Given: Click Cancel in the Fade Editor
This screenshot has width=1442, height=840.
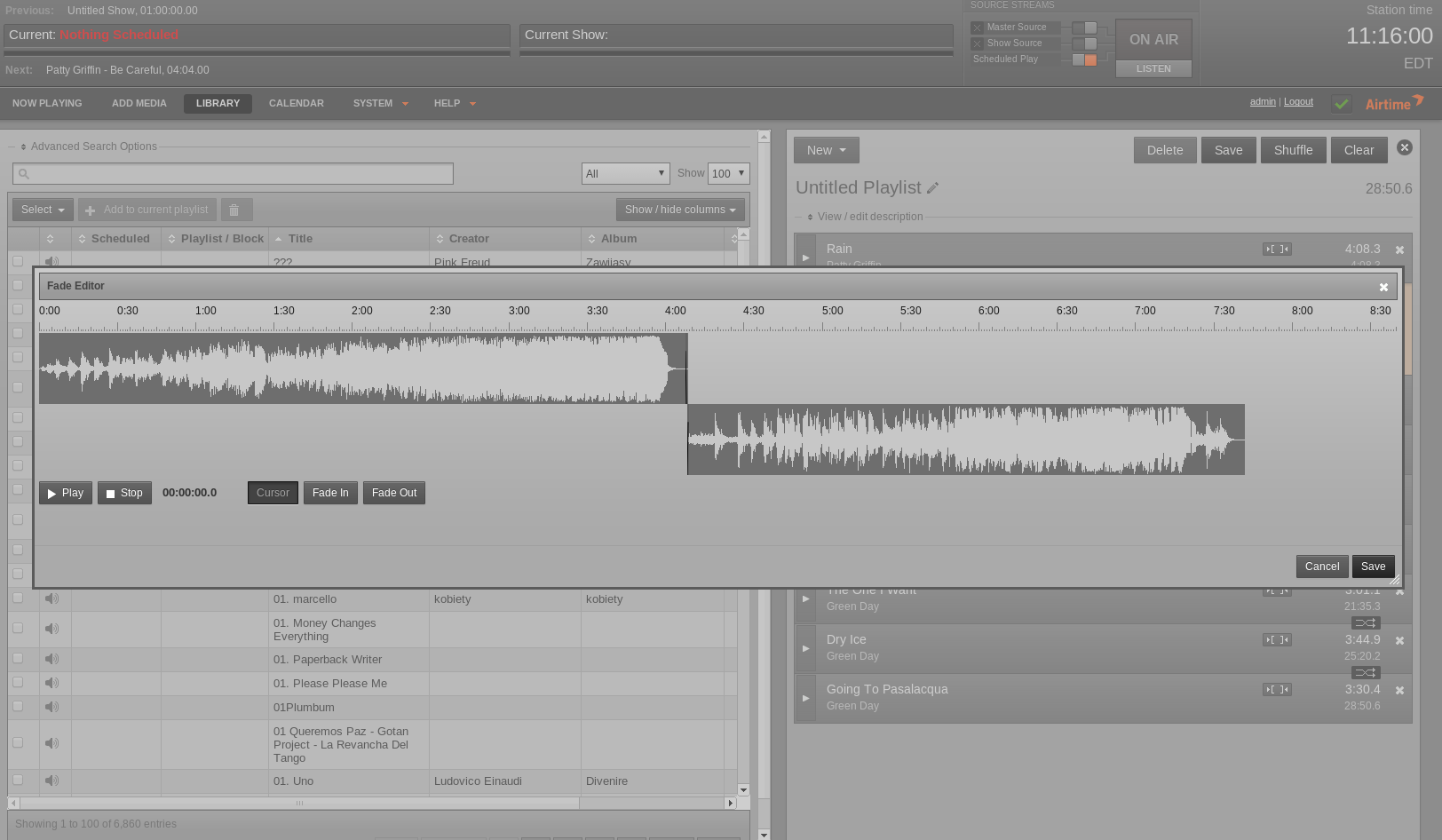Looking at the screenshot, I should (1322, 567).
